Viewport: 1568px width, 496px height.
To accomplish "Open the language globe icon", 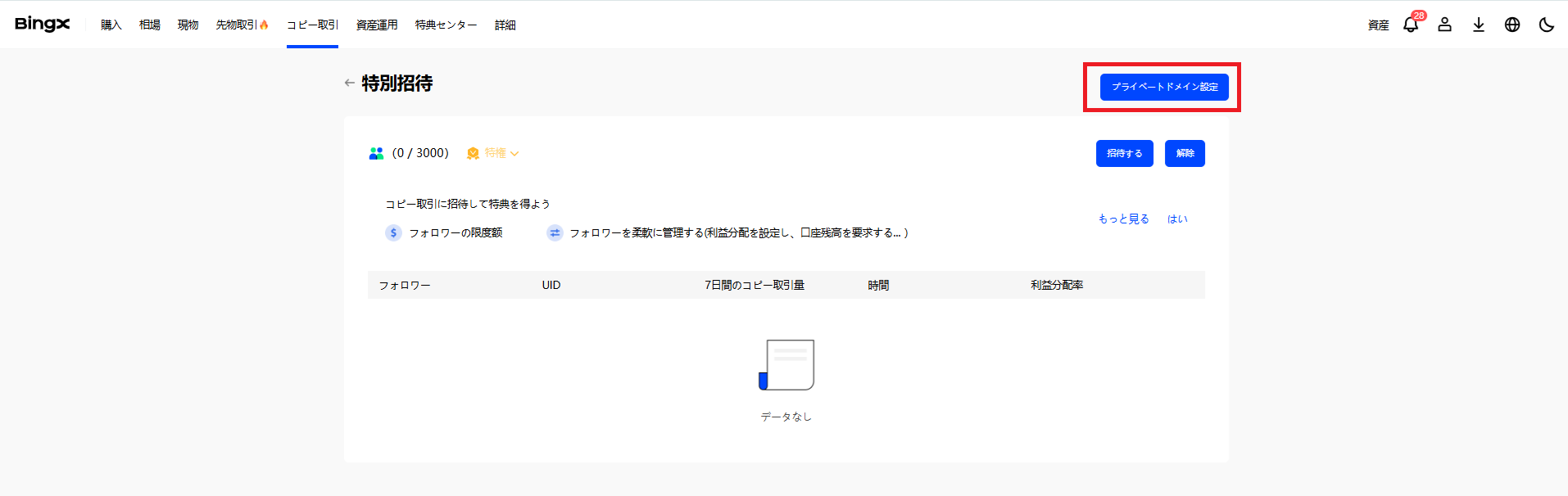I will [1512, 25].
